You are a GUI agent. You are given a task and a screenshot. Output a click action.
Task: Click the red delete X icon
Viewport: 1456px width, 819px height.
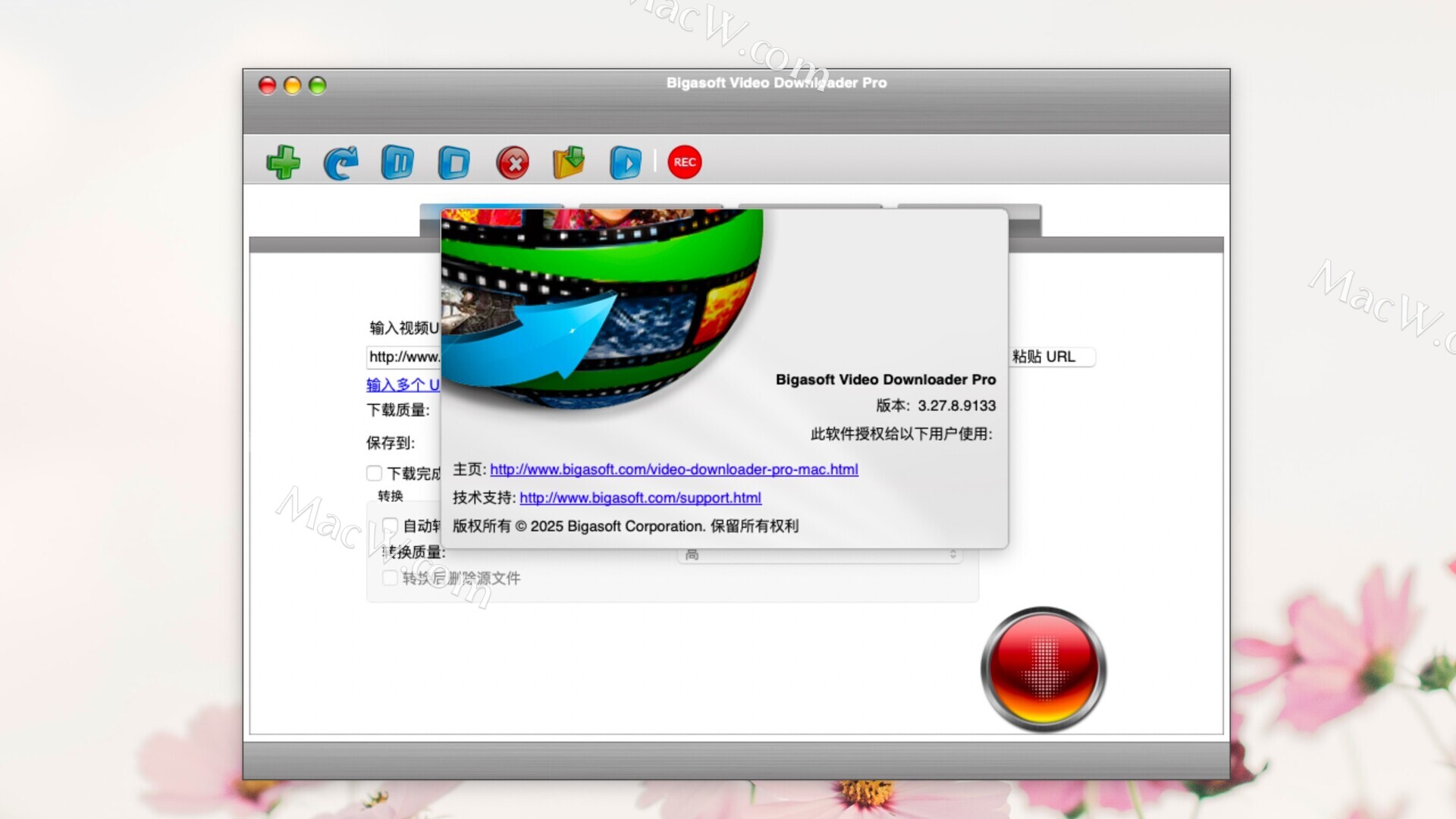pos(513,162)
